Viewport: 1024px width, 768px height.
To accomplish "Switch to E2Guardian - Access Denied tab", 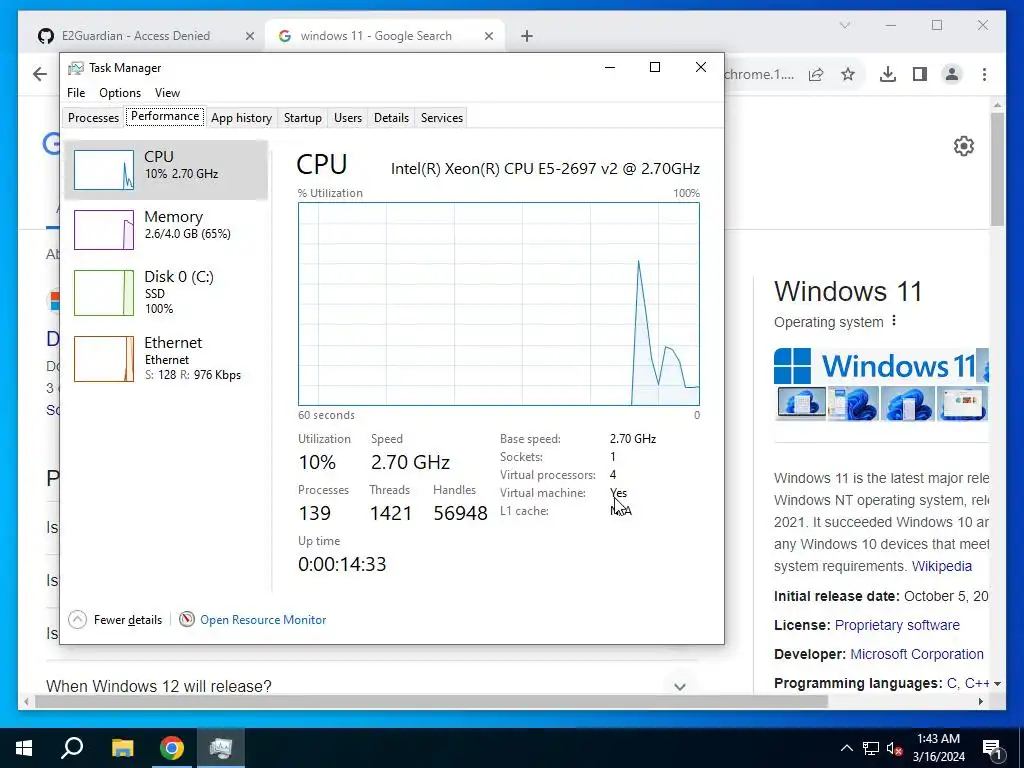I will click(x=136, y=36).
